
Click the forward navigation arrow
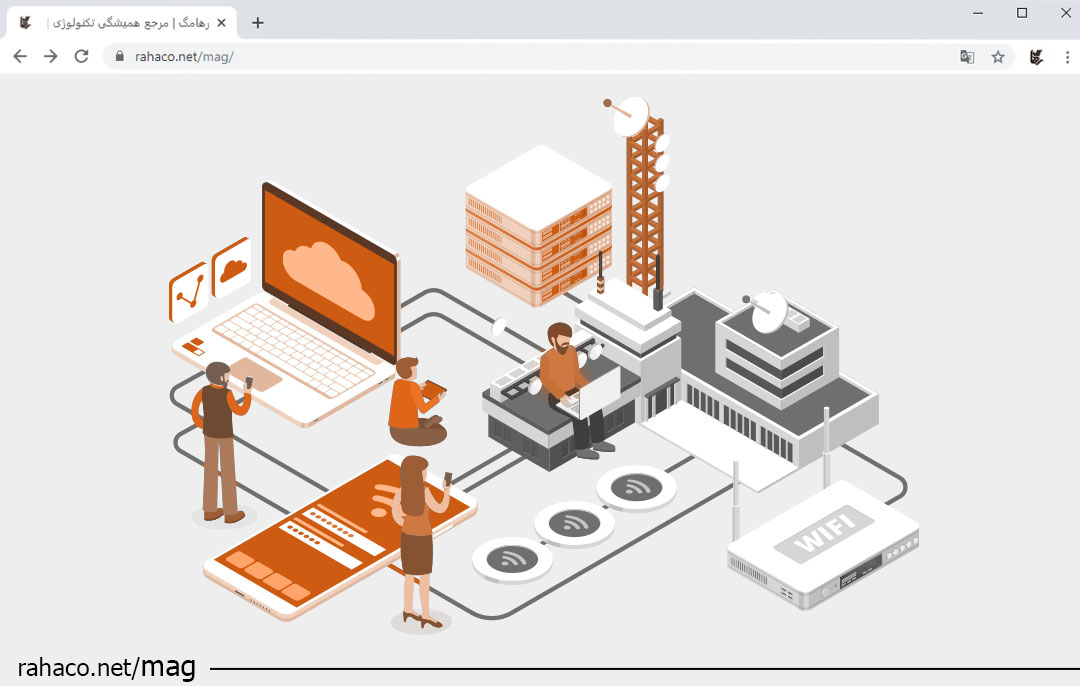[x=51, y=57]
